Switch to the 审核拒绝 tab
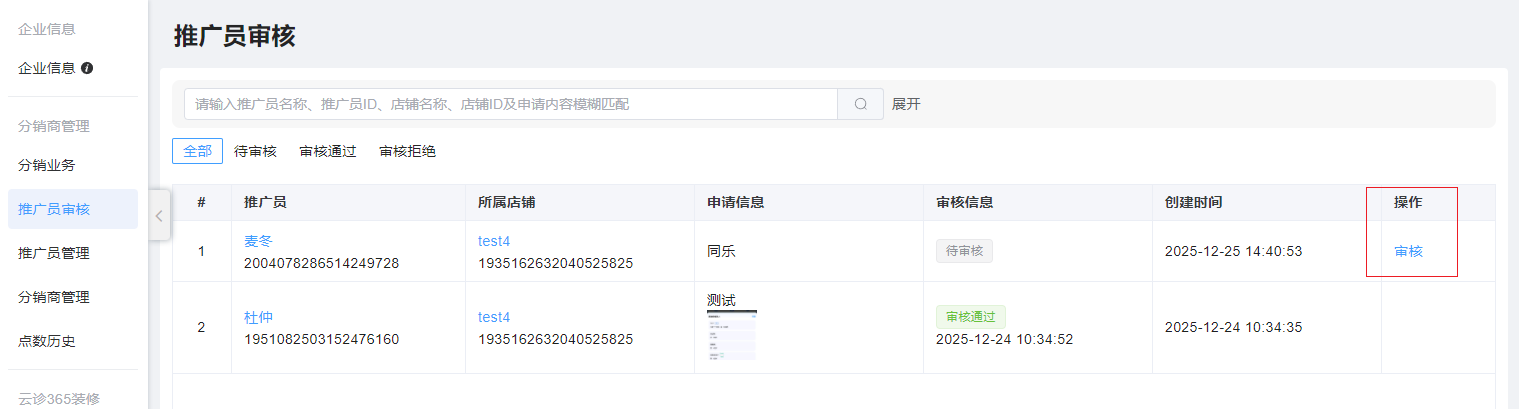 (x=407, y=151)
